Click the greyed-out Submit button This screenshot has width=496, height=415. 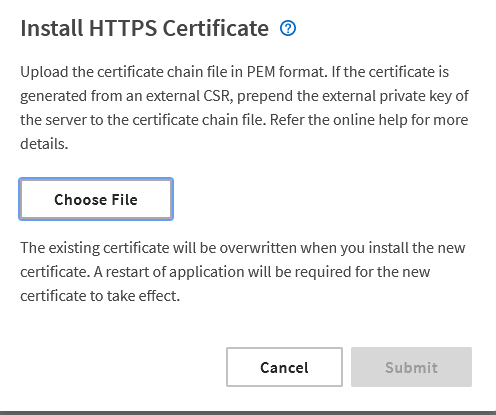[411, 367]
